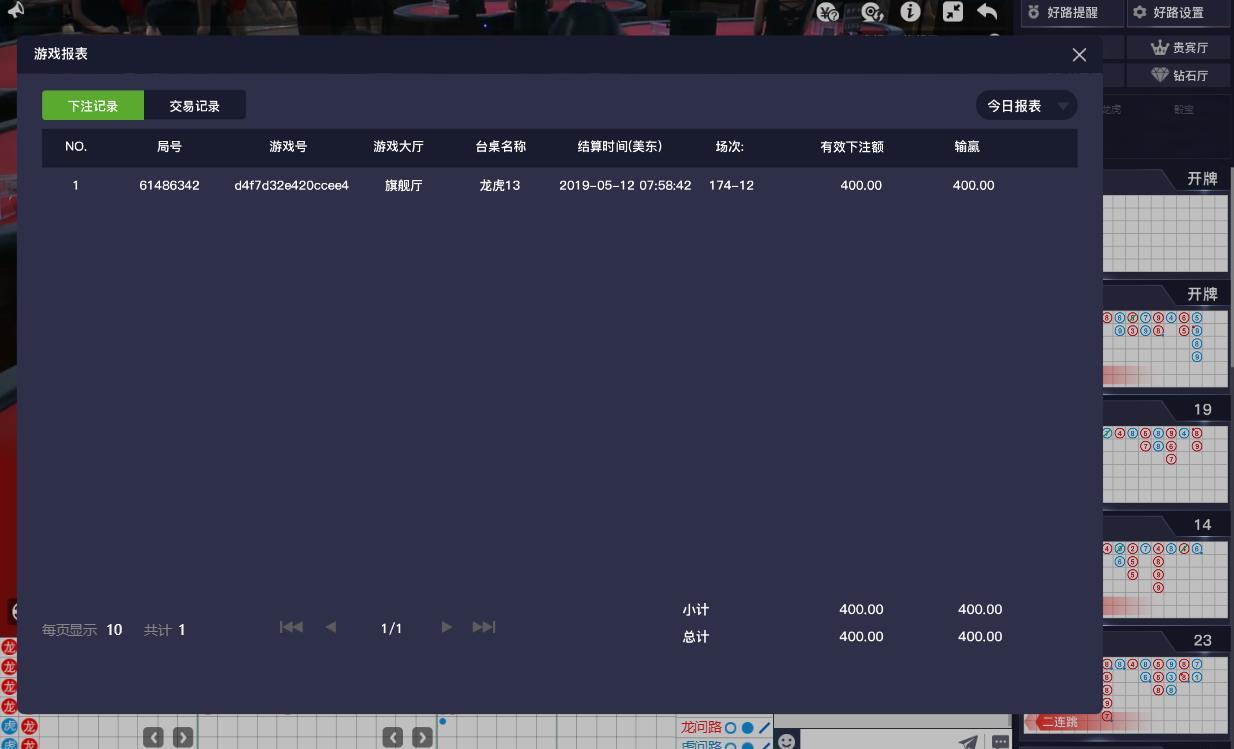Click the 好路设置 button

pyautogui.click(x=1178, y=12)
